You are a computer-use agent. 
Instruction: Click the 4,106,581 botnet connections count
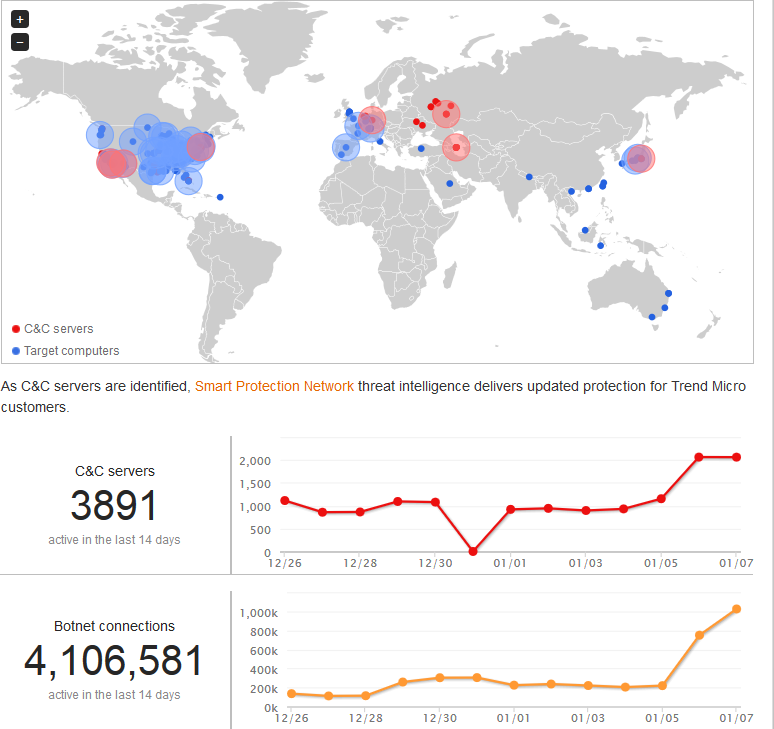113,662
